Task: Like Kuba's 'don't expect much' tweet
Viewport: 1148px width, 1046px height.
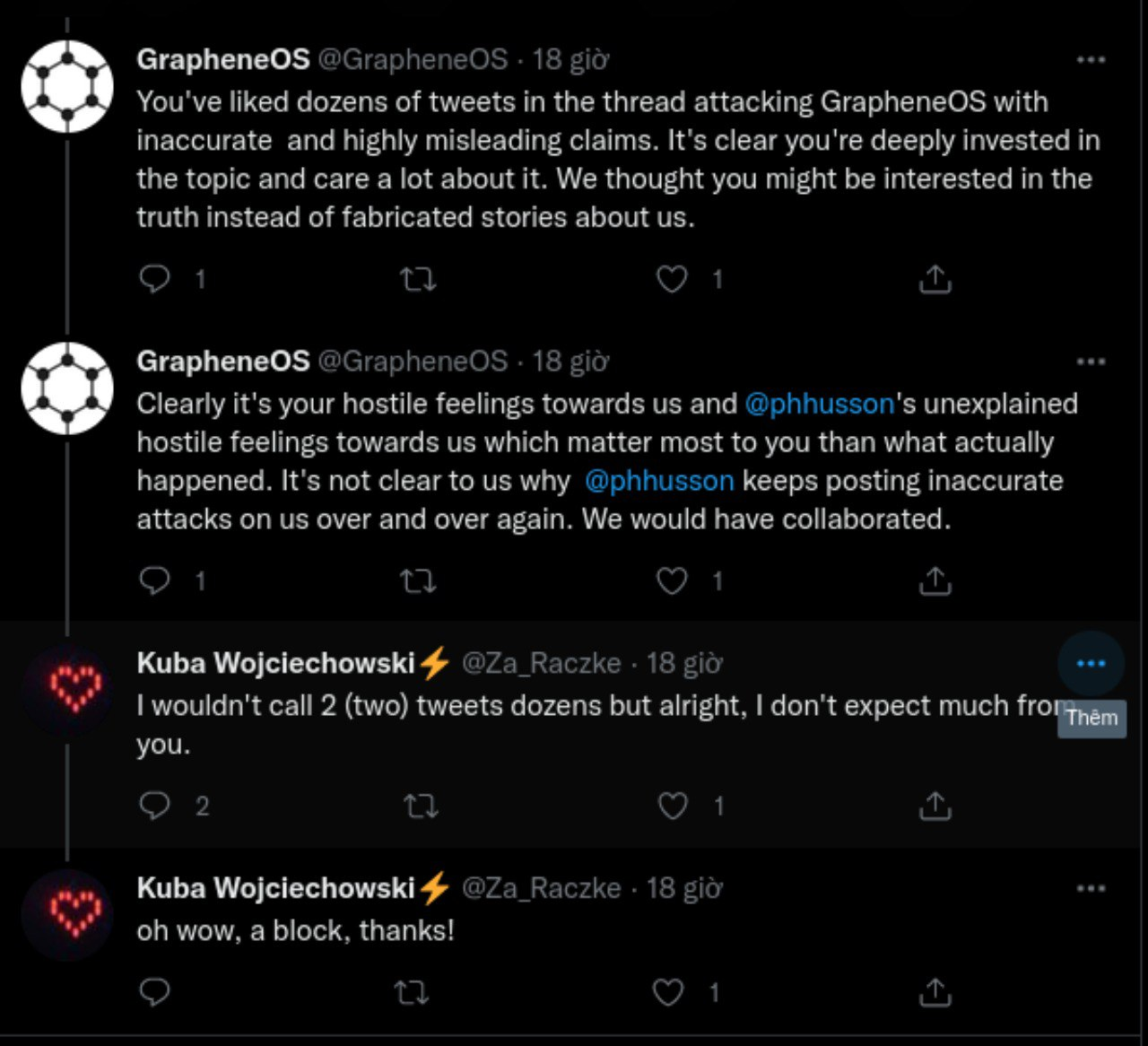Action: 673,806
